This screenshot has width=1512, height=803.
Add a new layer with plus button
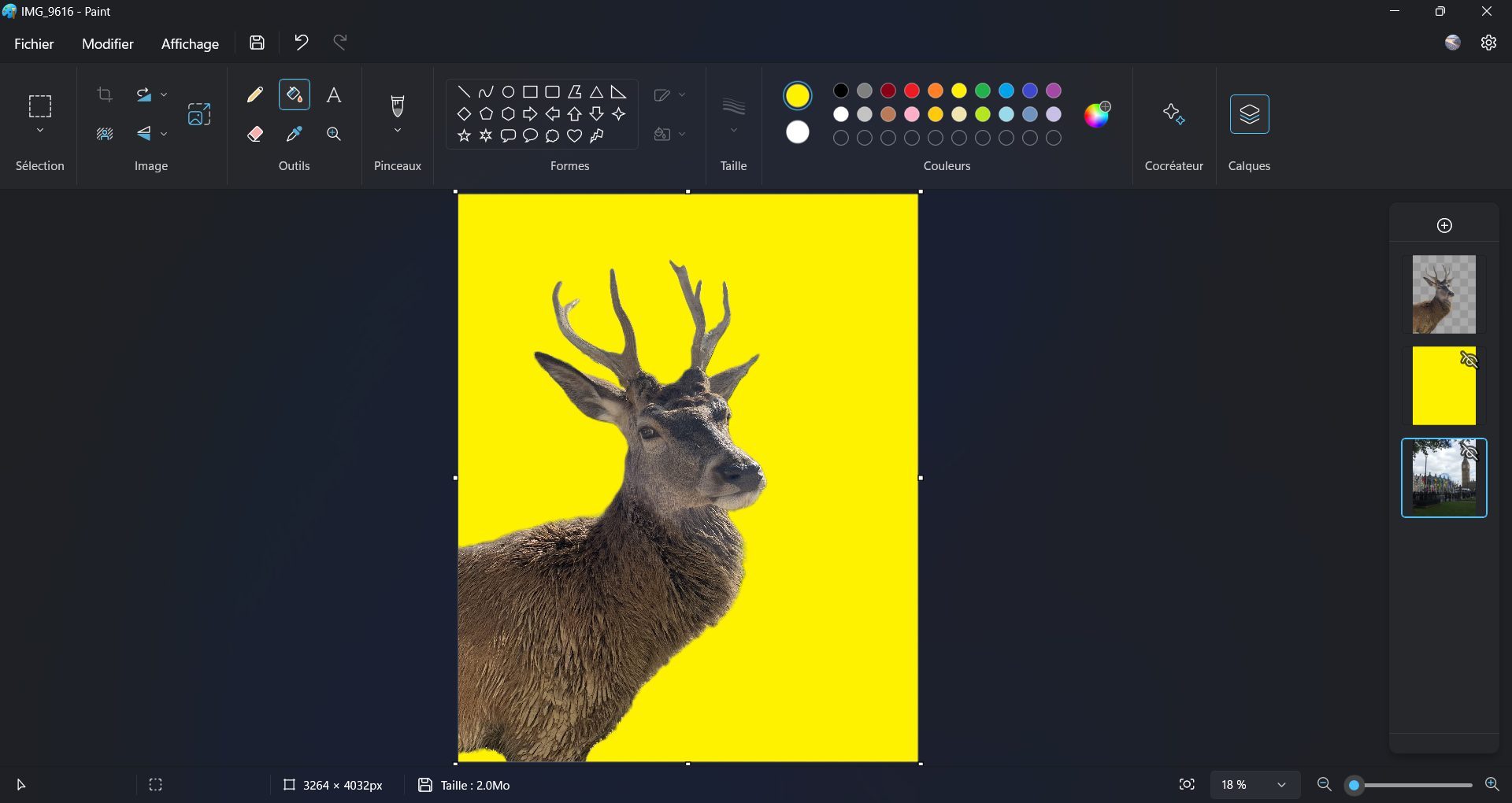click(1444, 226)
